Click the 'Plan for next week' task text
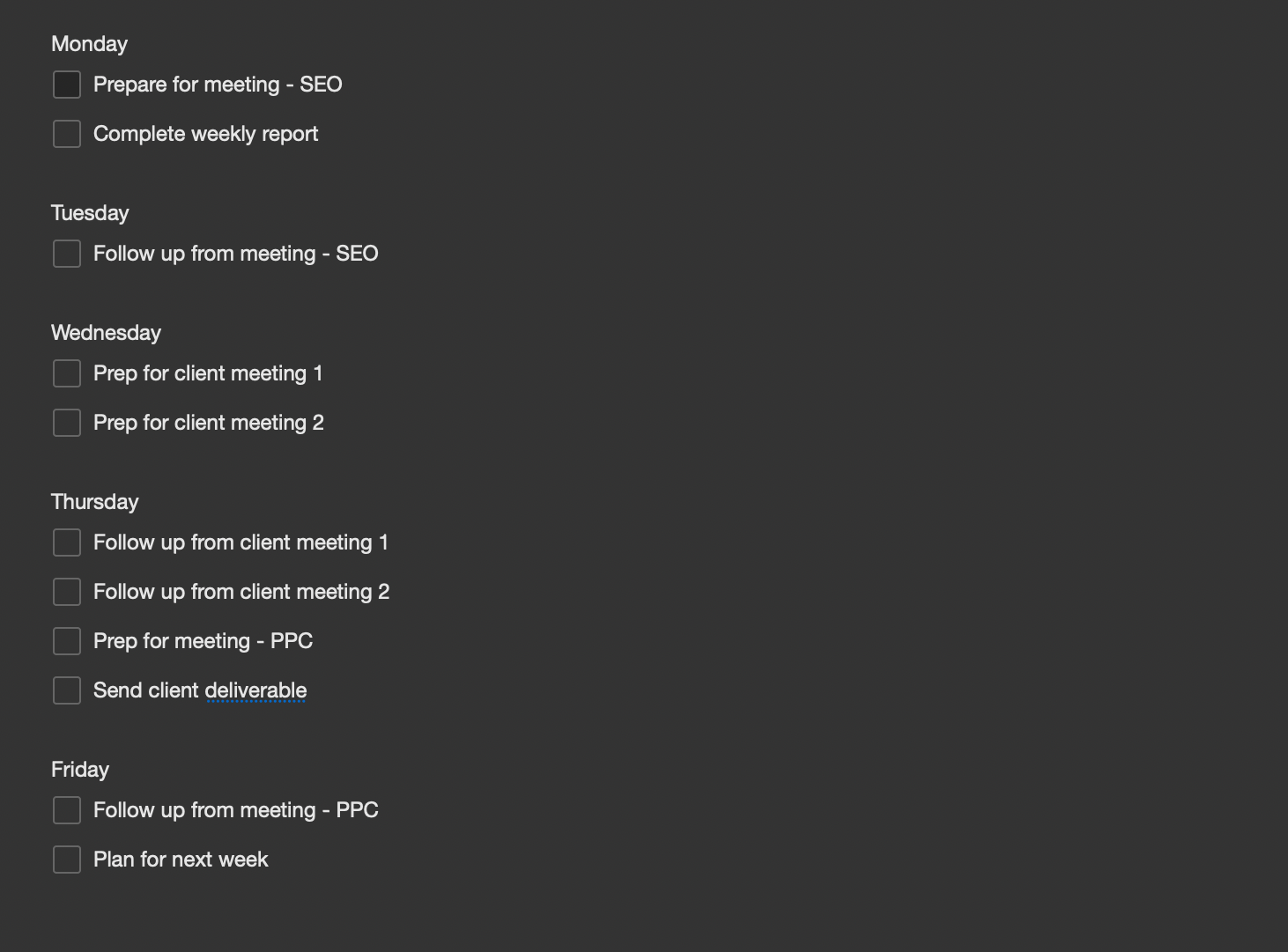This screenshot has width=1288, height=952. pos(181,860)
